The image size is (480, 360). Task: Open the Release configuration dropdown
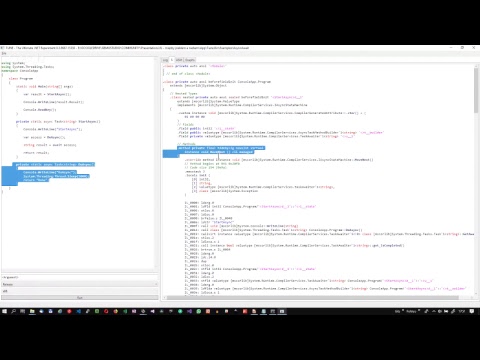pos(80,284)
